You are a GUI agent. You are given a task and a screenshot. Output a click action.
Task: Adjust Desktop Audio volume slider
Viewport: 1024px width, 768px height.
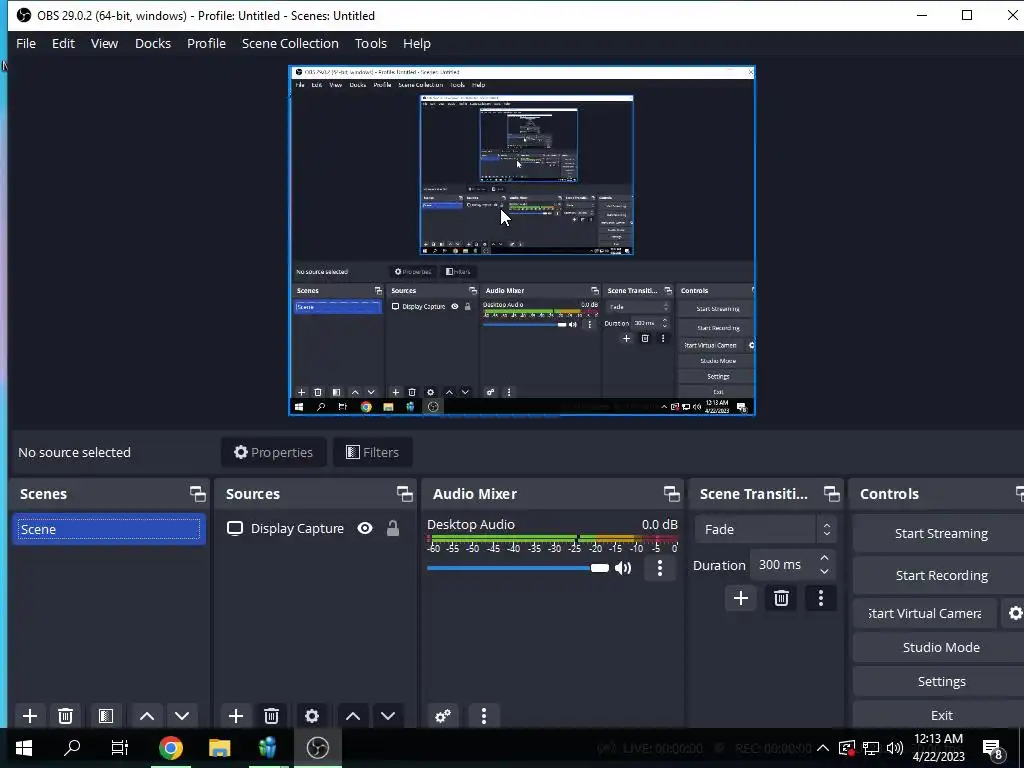518,568
